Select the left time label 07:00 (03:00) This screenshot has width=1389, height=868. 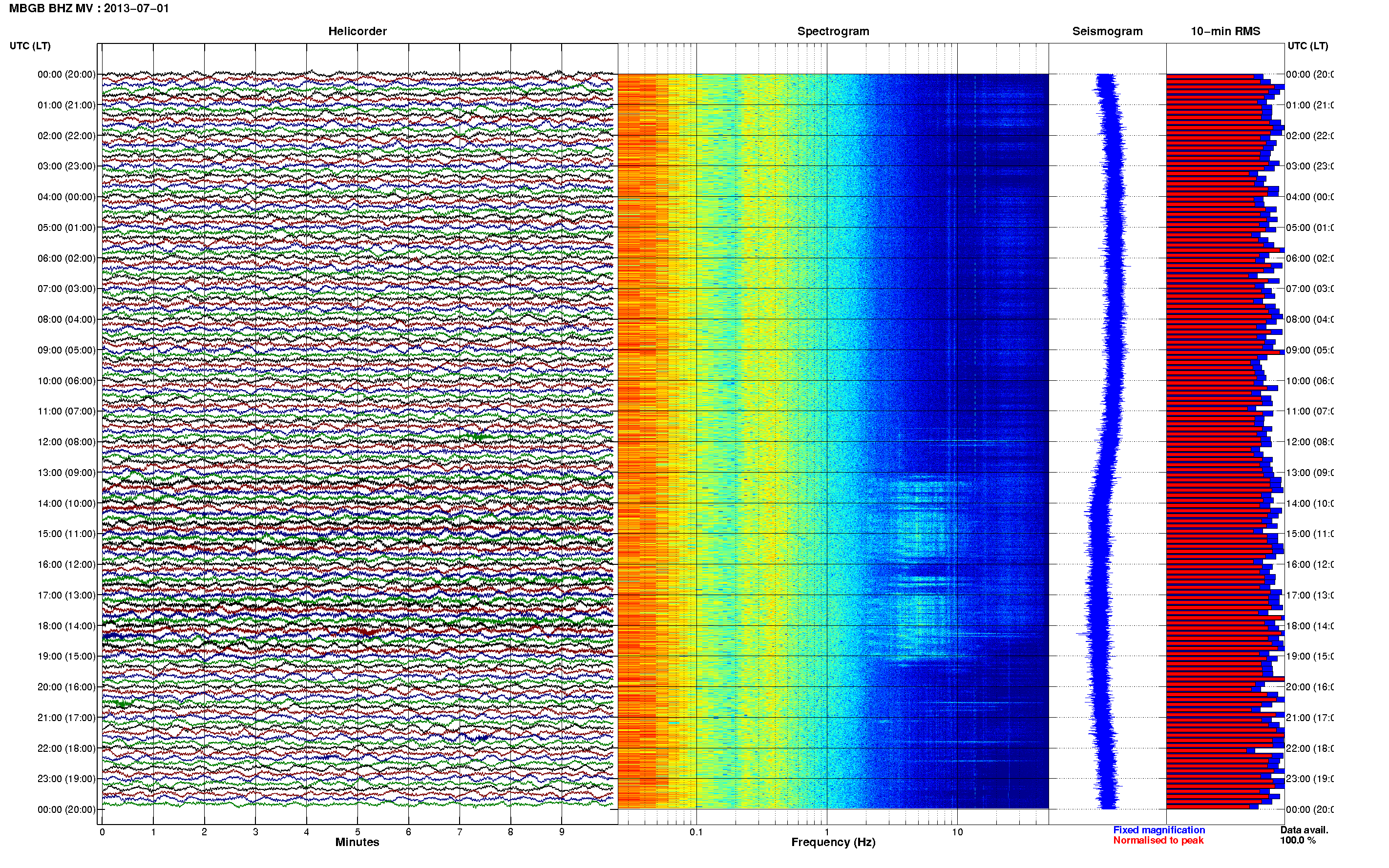[66, 288]
